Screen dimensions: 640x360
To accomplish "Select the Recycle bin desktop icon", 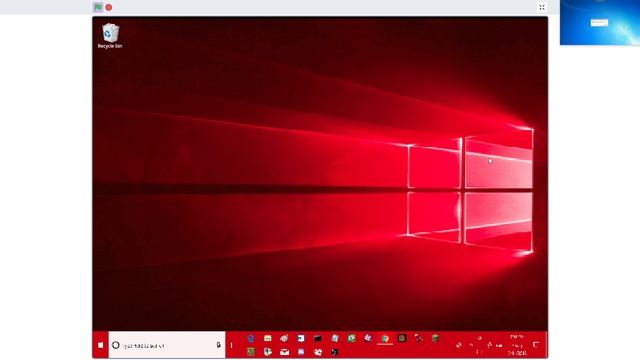I will click(x=110, y=36).
